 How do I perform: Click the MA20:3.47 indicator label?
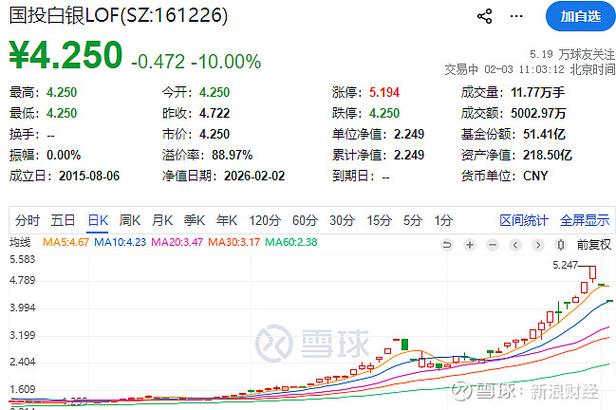(177, 242)
